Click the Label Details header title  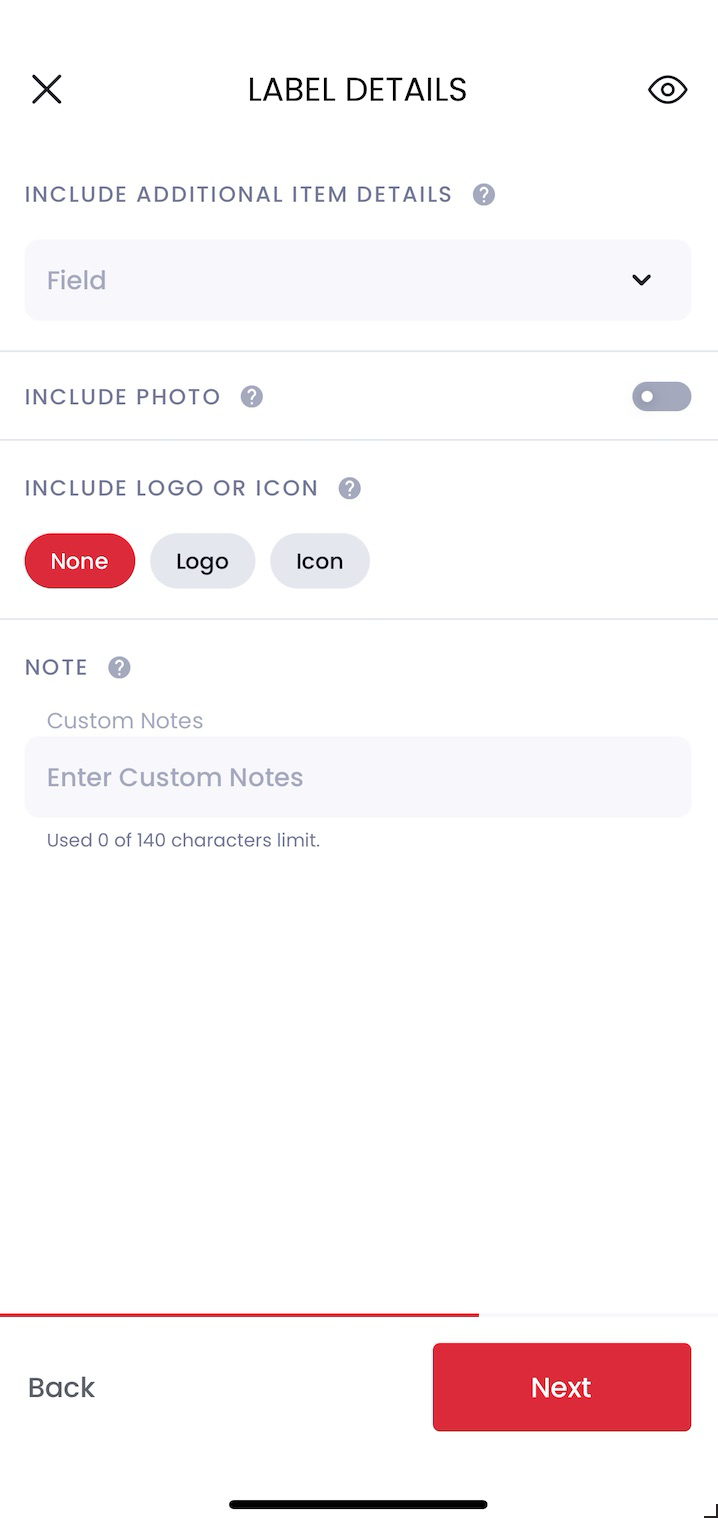click(357, 89)
